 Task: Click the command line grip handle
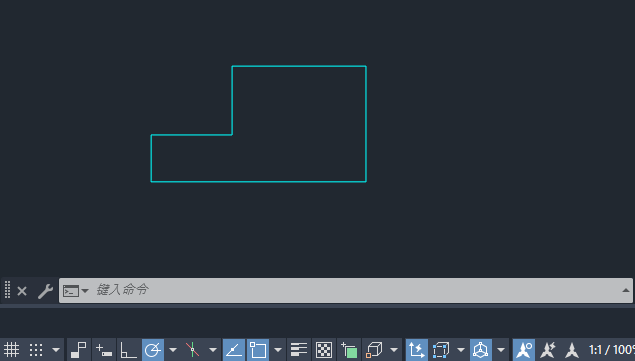(x=7, y=290)
